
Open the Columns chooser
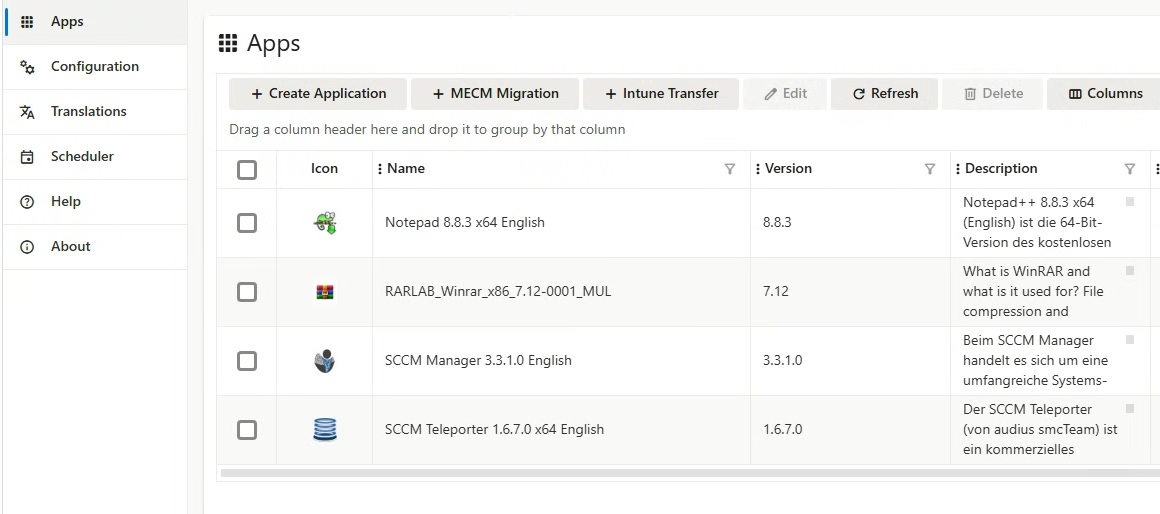pos(1105,94)
